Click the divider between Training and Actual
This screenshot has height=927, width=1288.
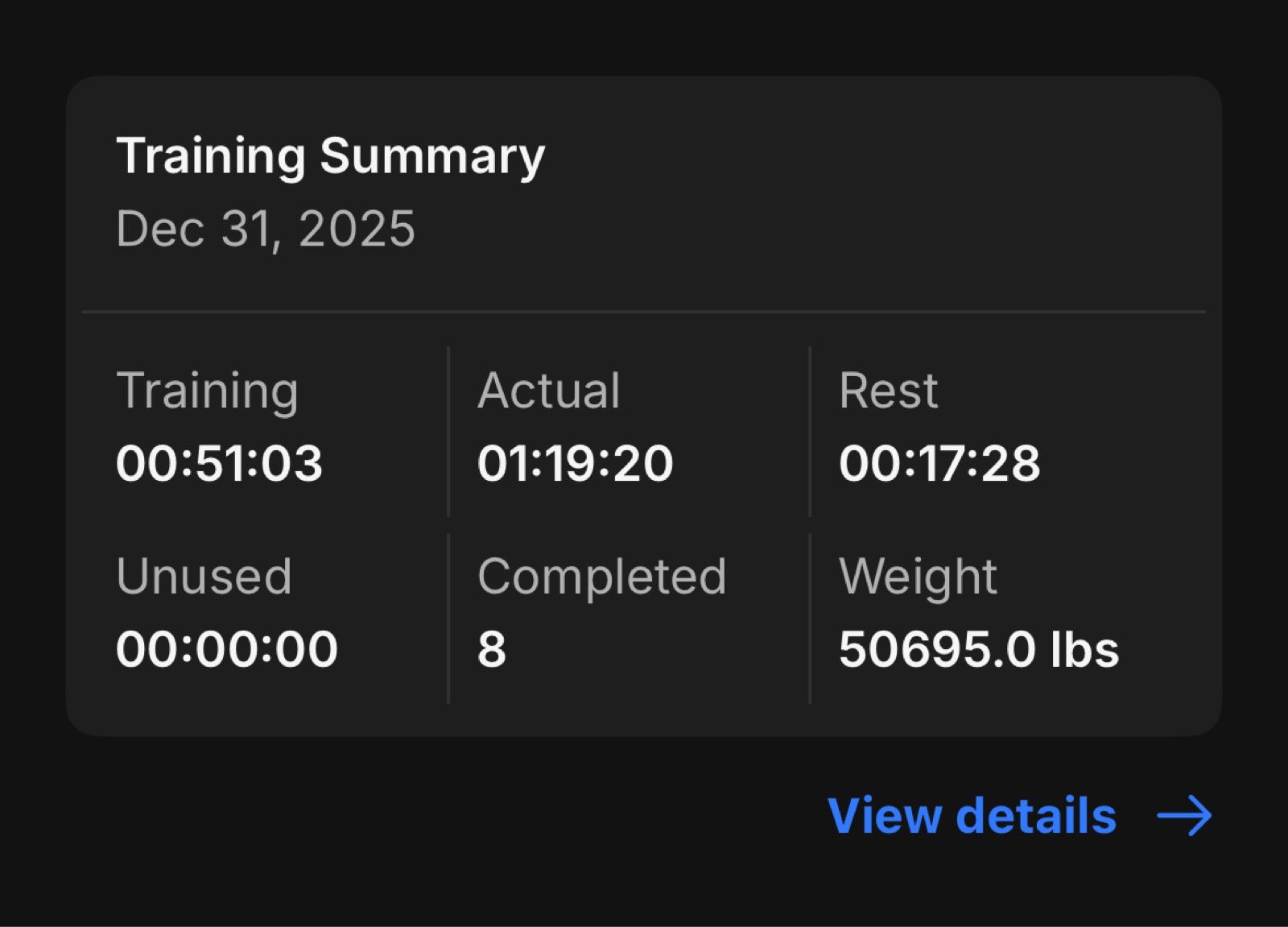[448, 432]
